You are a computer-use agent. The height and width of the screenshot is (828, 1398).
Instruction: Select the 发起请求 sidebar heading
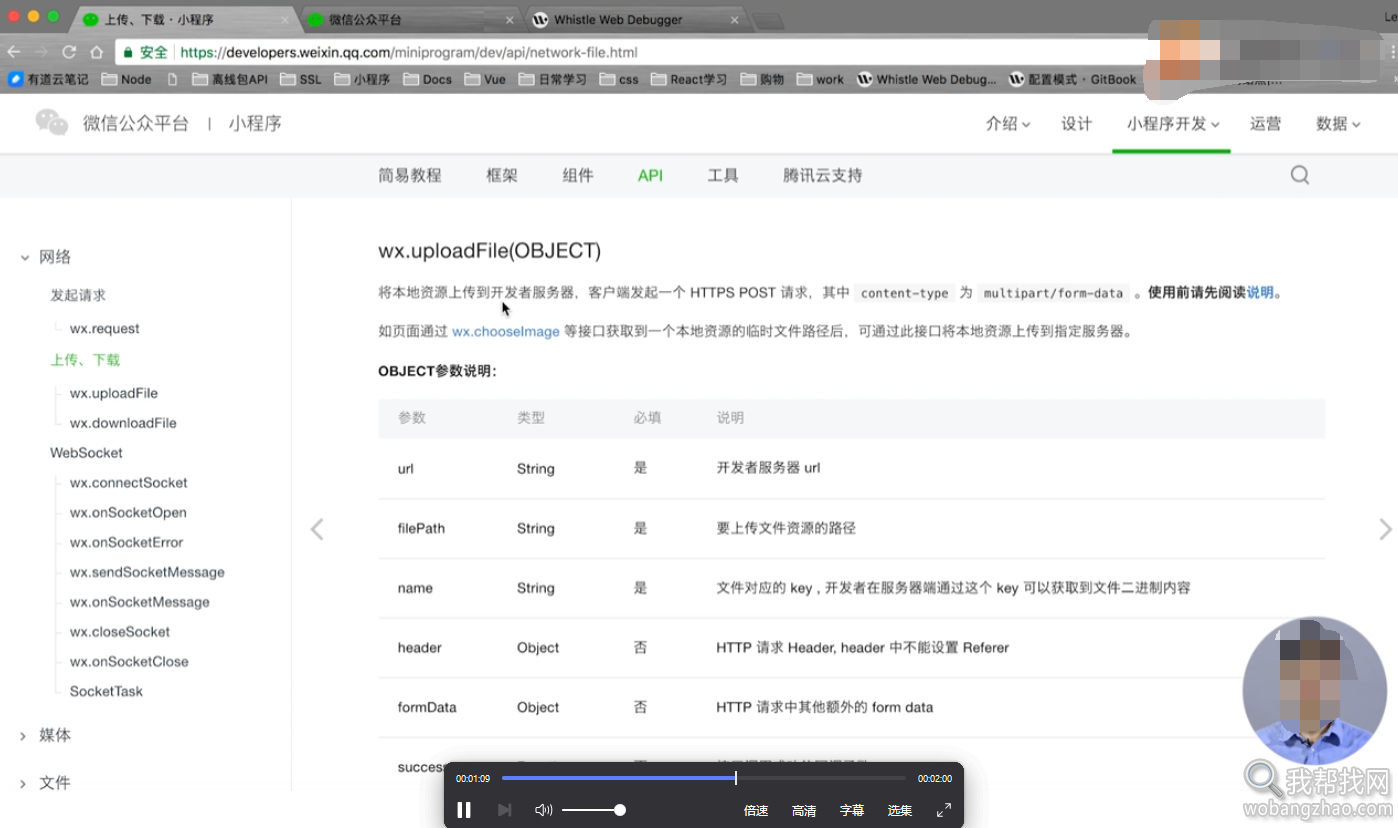[78, 295]
